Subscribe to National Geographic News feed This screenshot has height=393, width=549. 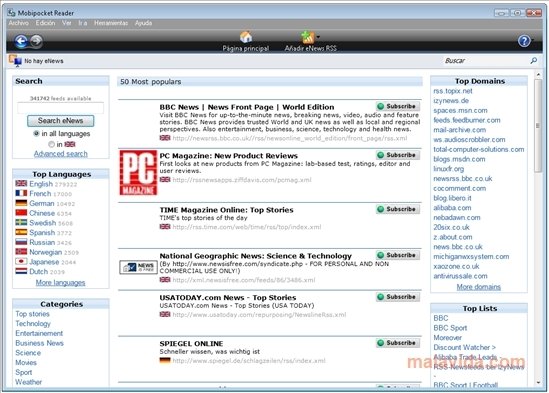click(x=398, y=255)
